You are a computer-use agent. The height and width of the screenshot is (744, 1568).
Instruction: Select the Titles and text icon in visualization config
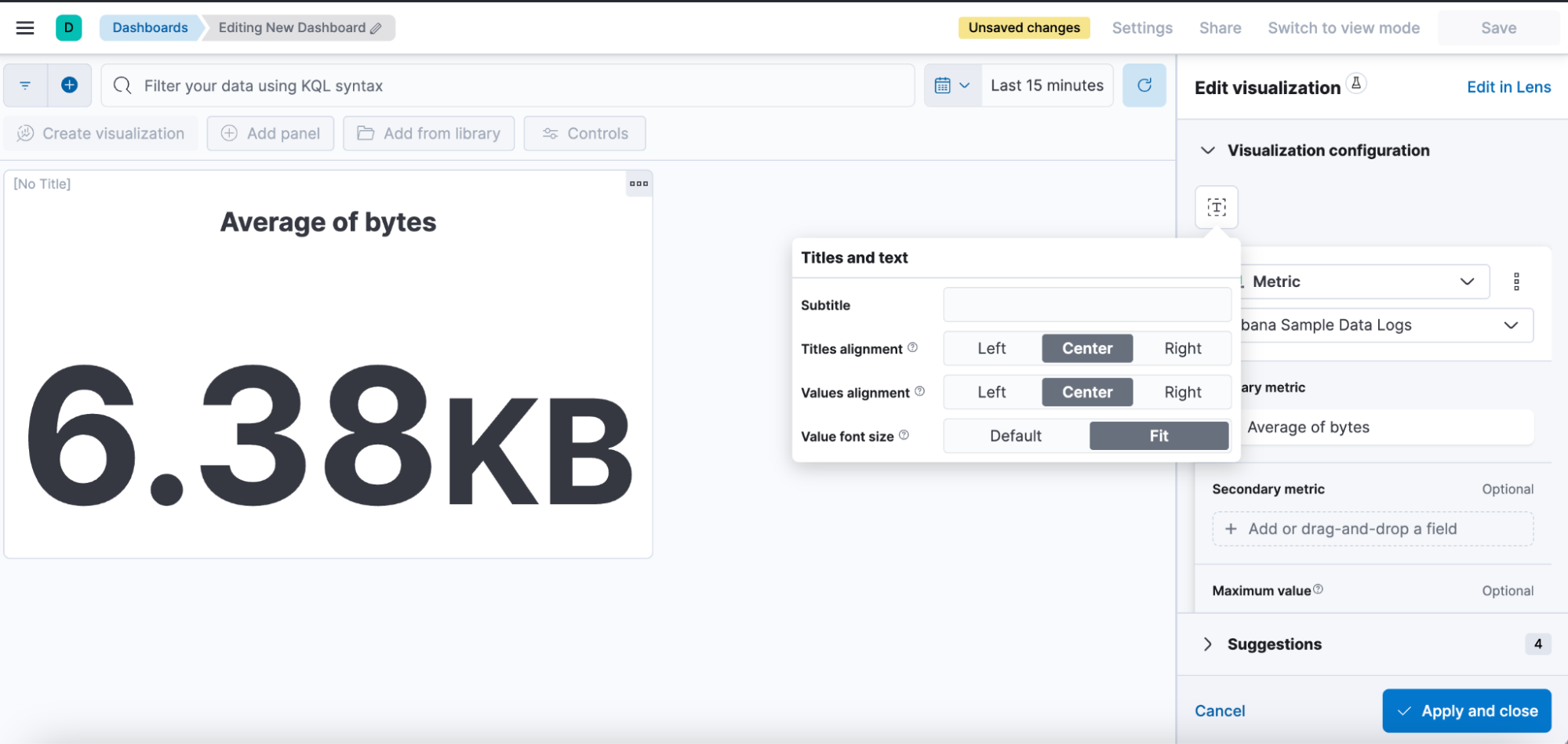(1216, 207)
